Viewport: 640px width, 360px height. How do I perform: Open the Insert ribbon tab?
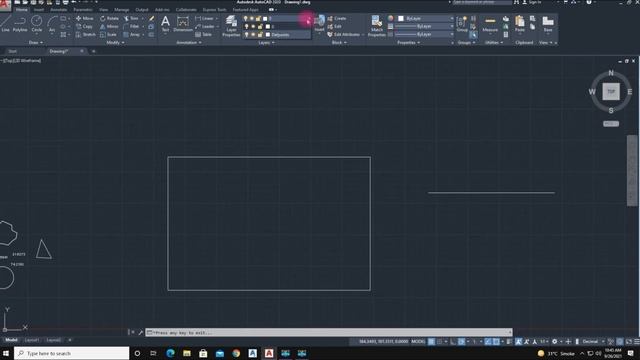tap(39, 9)
